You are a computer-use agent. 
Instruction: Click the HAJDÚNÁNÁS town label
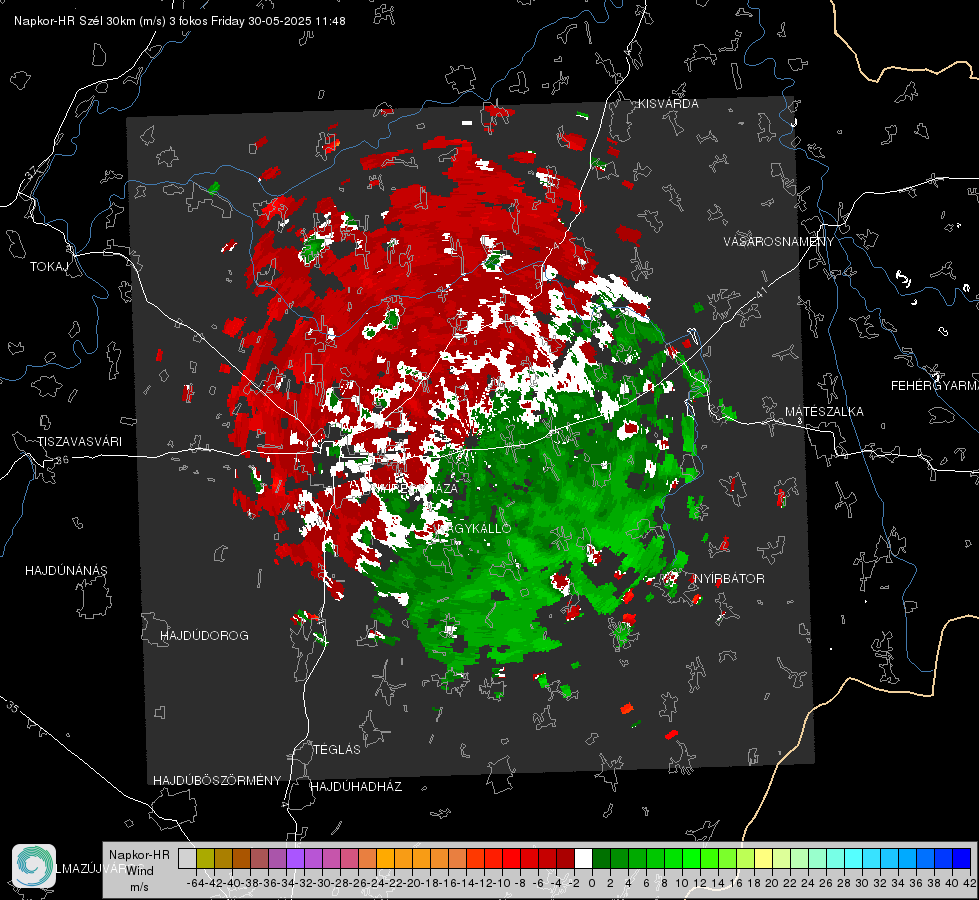tap(66, 571)
